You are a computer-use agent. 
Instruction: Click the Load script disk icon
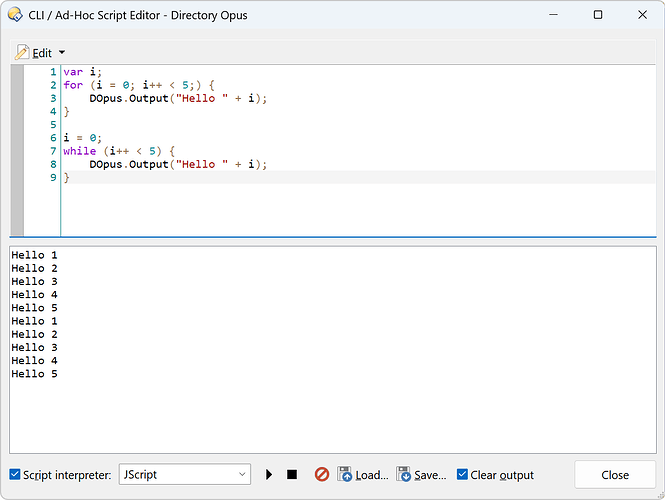345,475
